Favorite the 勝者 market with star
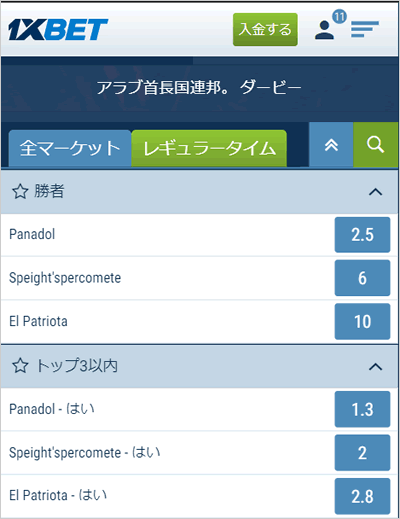400x519 pixels. tap(20, 192)
